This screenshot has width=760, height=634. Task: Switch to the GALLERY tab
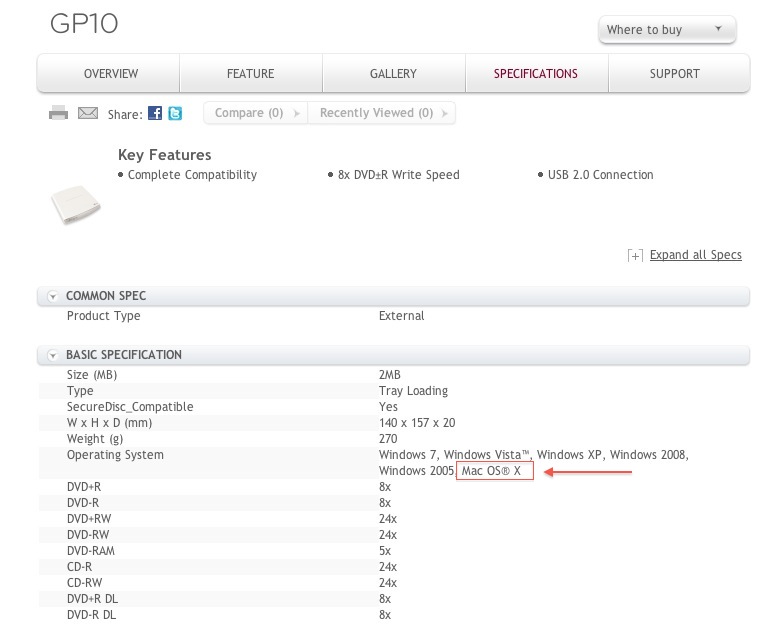pos(393,74)
